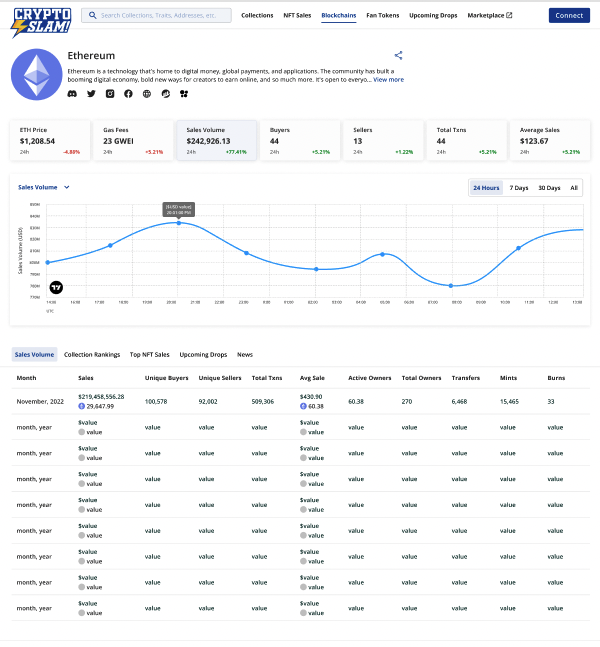The width and height of the screenshot is (600, 647).
Task: Click the Sales column header
Action: pos(86,378)
